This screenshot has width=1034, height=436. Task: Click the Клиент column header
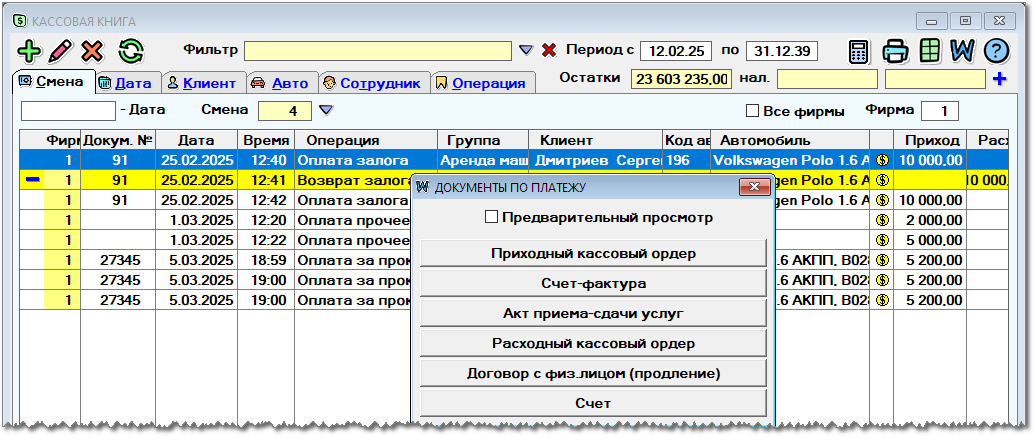coord(595,140)
